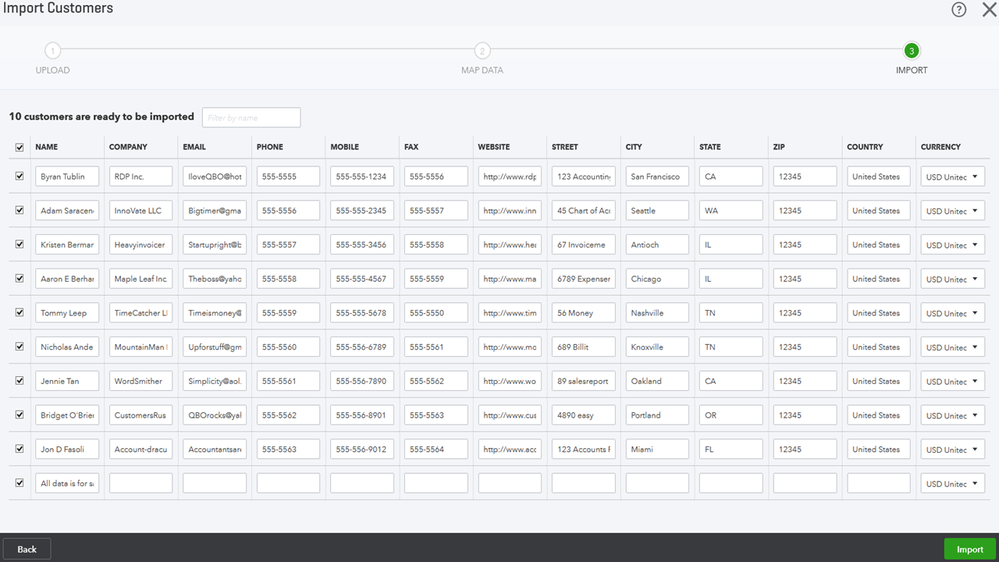
Task: Open currency dropdown for Byran Tublin row
Action: pyautogui.click(x=952, y=177)
